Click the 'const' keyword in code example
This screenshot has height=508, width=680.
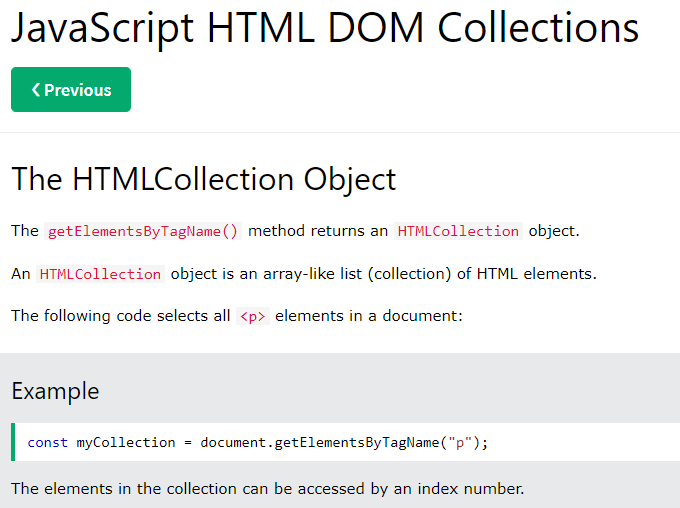coord(48,442)
